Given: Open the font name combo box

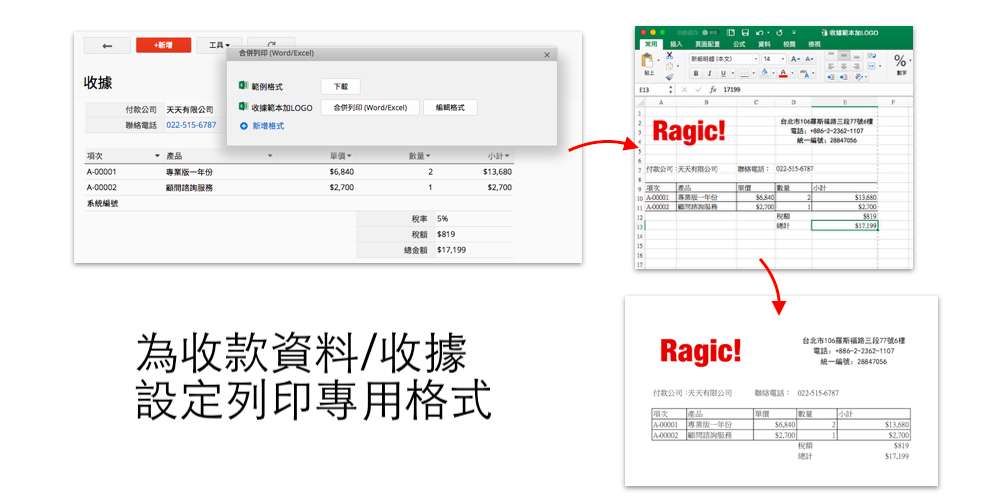Looking at the screenshot, I should (724, 59).
